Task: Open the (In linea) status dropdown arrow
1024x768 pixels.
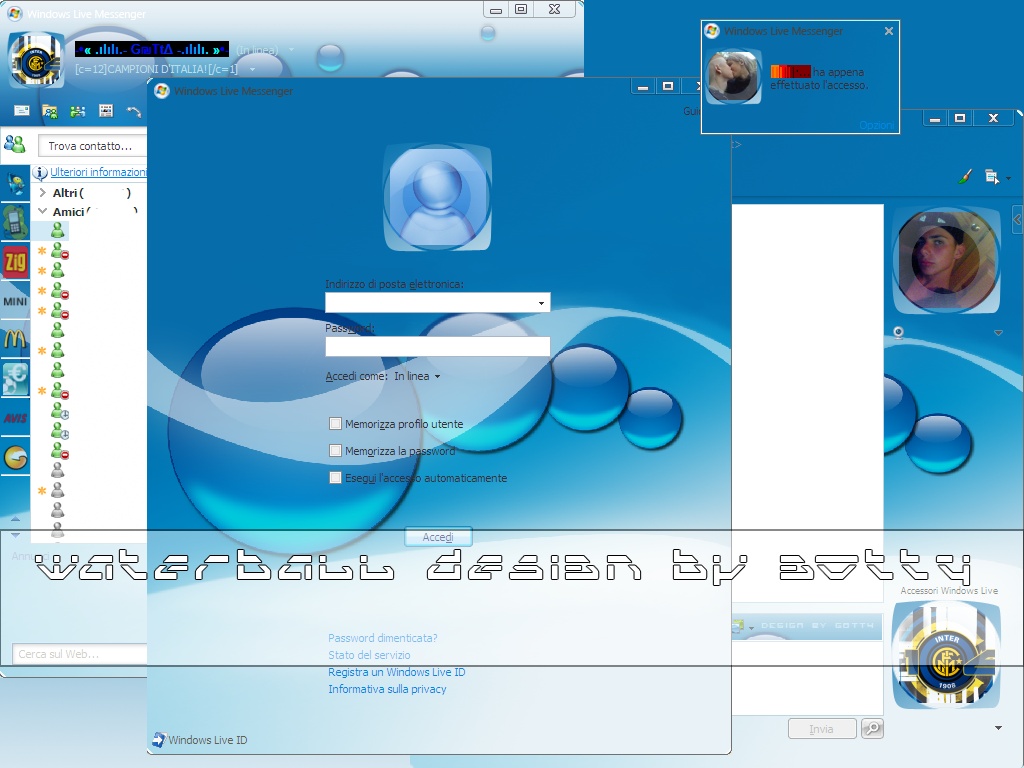Action: click(291, 50)
